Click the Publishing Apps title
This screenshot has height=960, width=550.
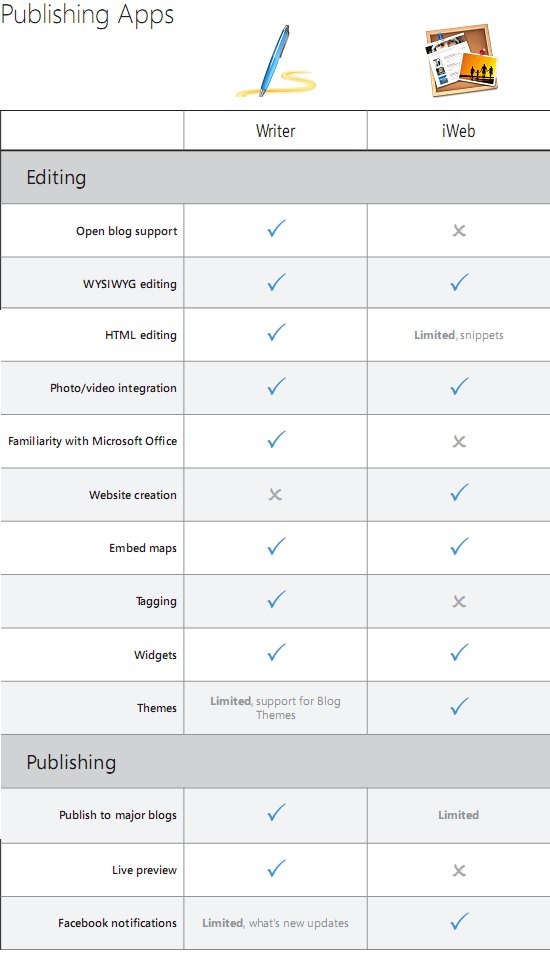[x=88, y=15]
